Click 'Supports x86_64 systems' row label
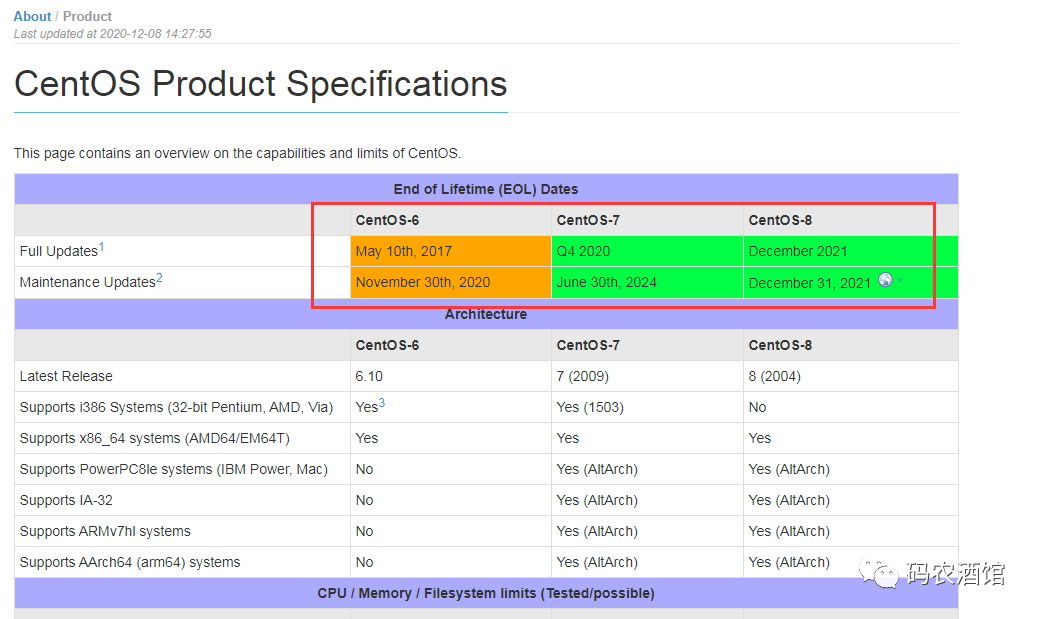The height and width of the screenshot is (619, 1039). 154,439
